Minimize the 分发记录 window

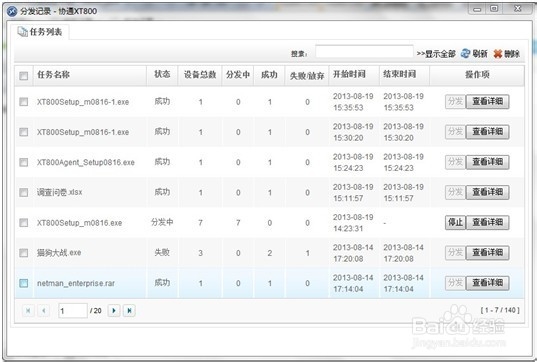(477, 9)
